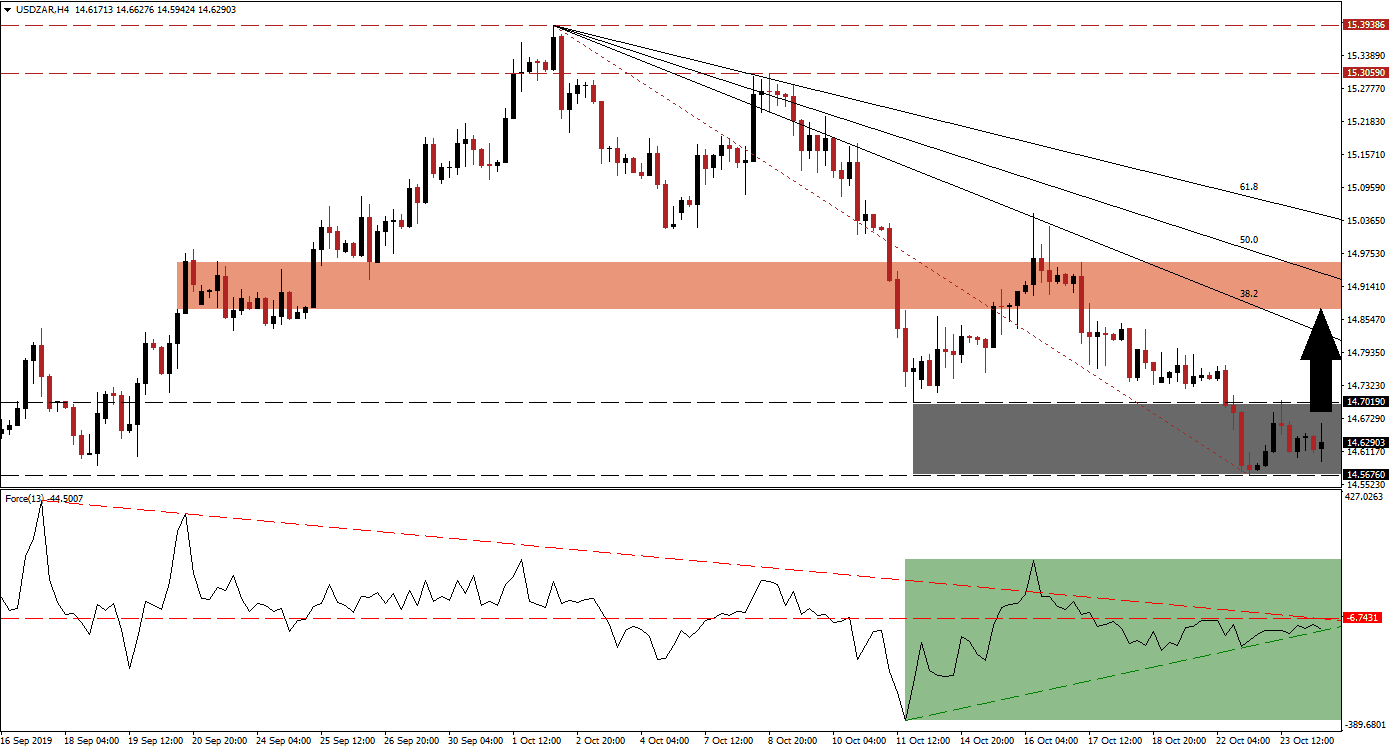Select the gray consolidation zone rectangle
The width and height of the screenshot is (1392, 752).
[x=1000, y=440]
